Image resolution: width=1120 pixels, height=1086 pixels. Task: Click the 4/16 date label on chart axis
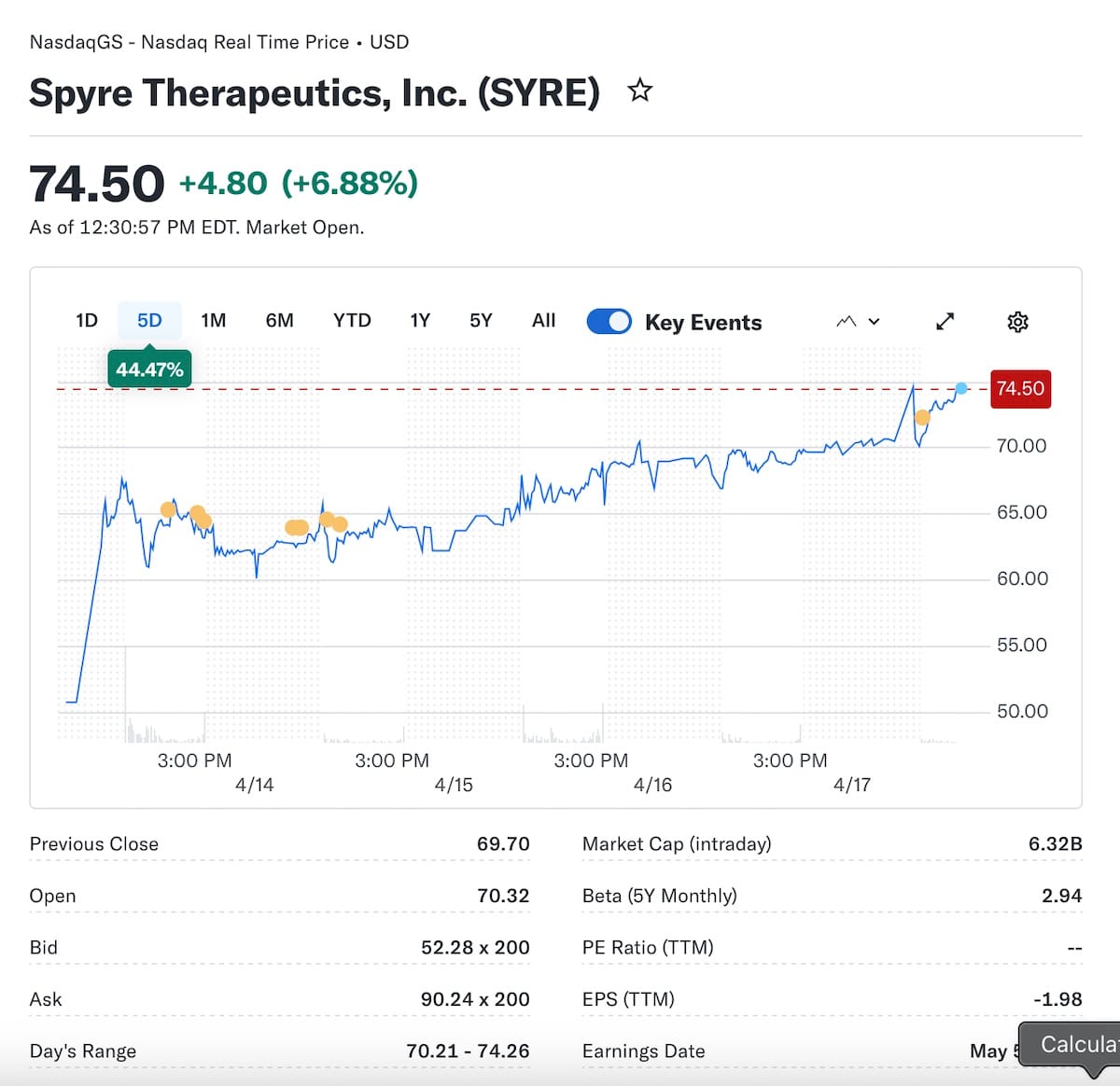click(x=652, y=785)
